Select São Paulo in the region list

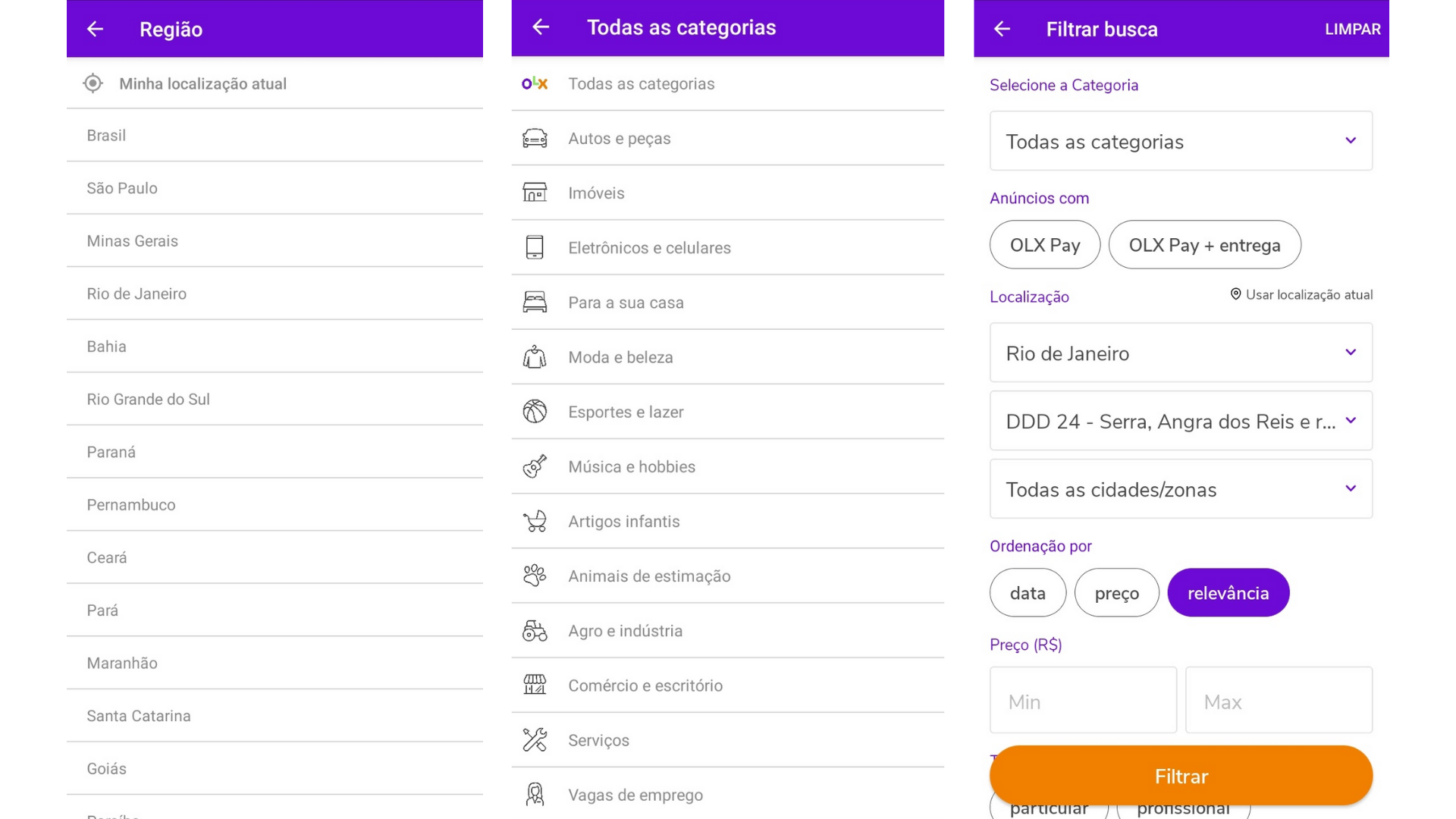[122, 188]
